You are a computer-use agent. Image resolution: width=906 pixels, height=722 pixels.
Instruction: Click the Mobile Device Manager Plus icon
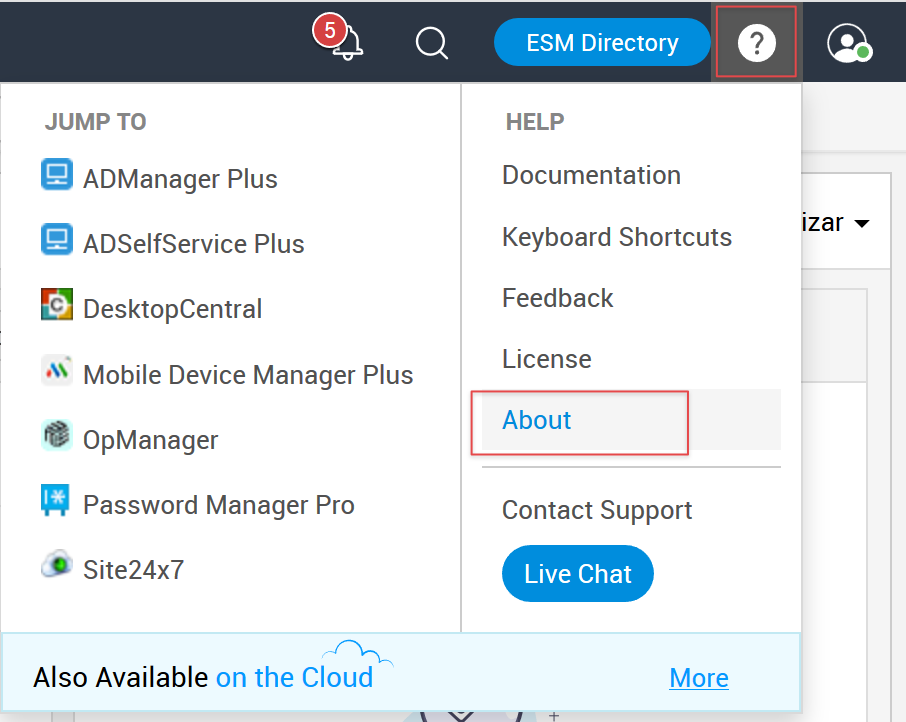pyautogui.click(x=57, y=369)
